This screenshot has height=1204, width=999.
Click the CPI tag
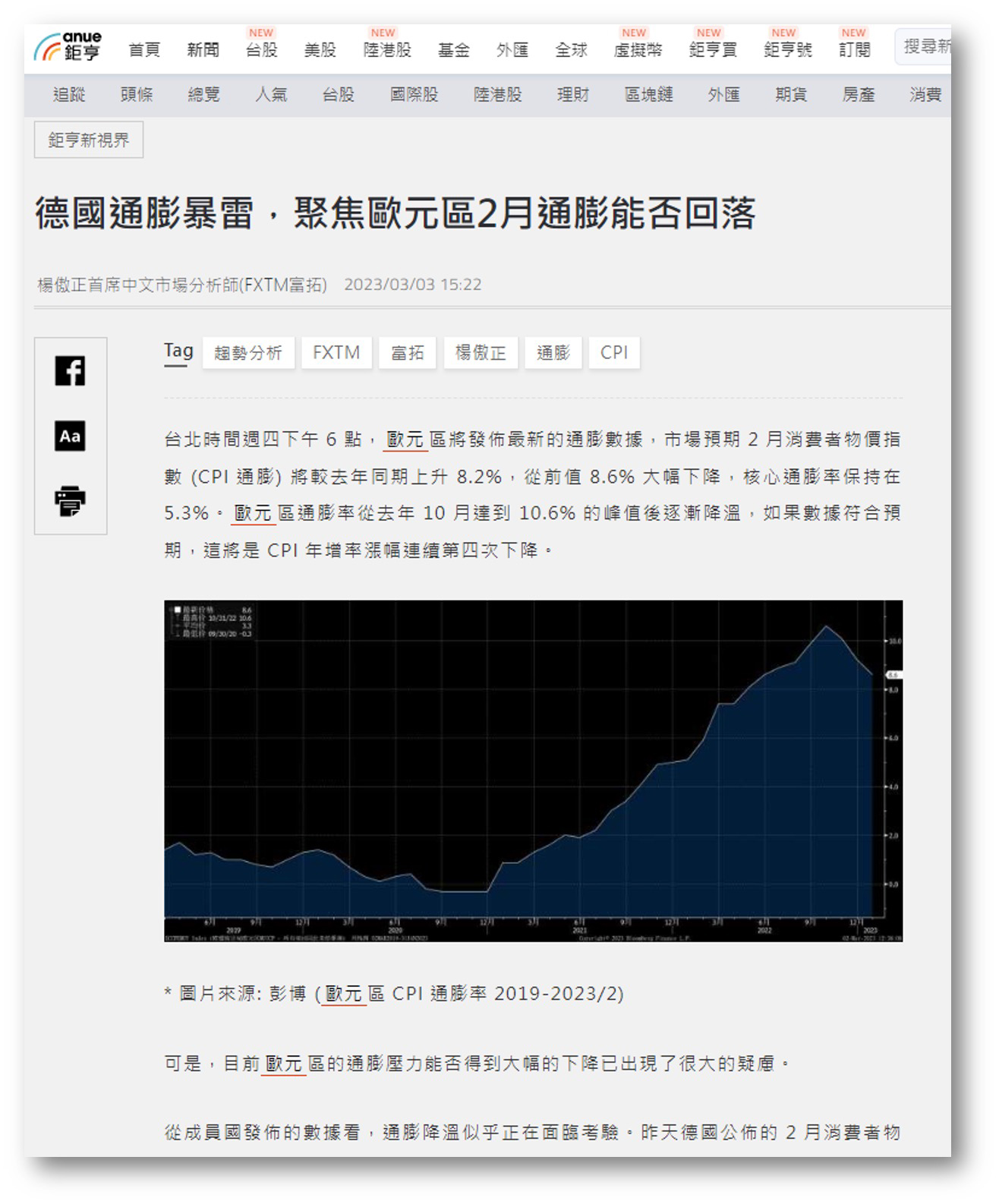coord(613,353)
